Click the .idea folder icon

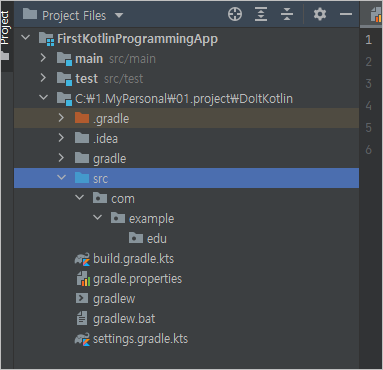tap(82, 138)
